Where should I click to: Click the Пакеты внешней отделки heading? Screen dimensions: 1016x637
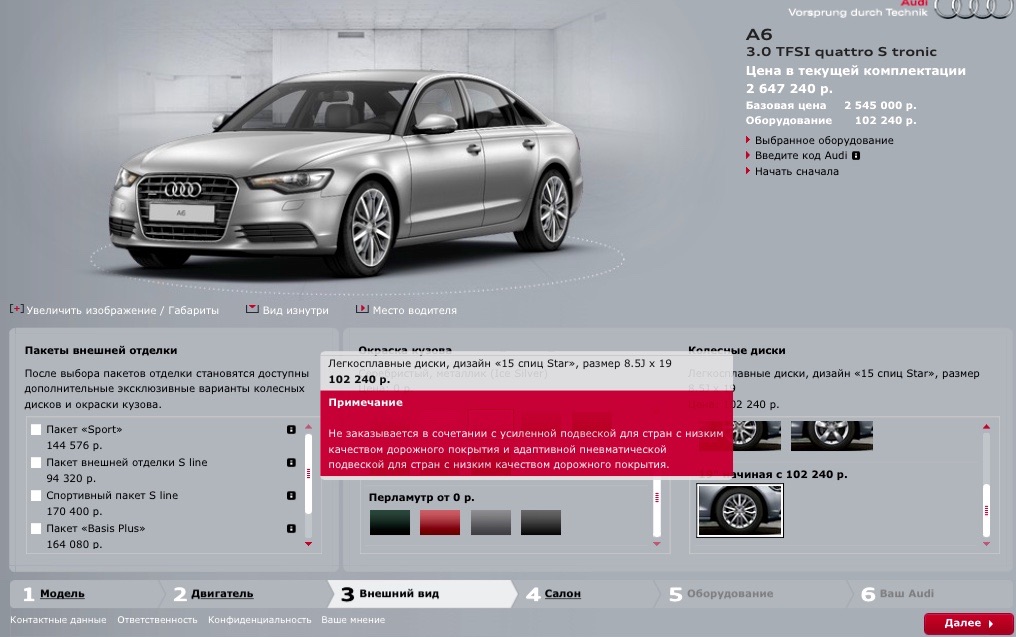(x=101, y=351)
